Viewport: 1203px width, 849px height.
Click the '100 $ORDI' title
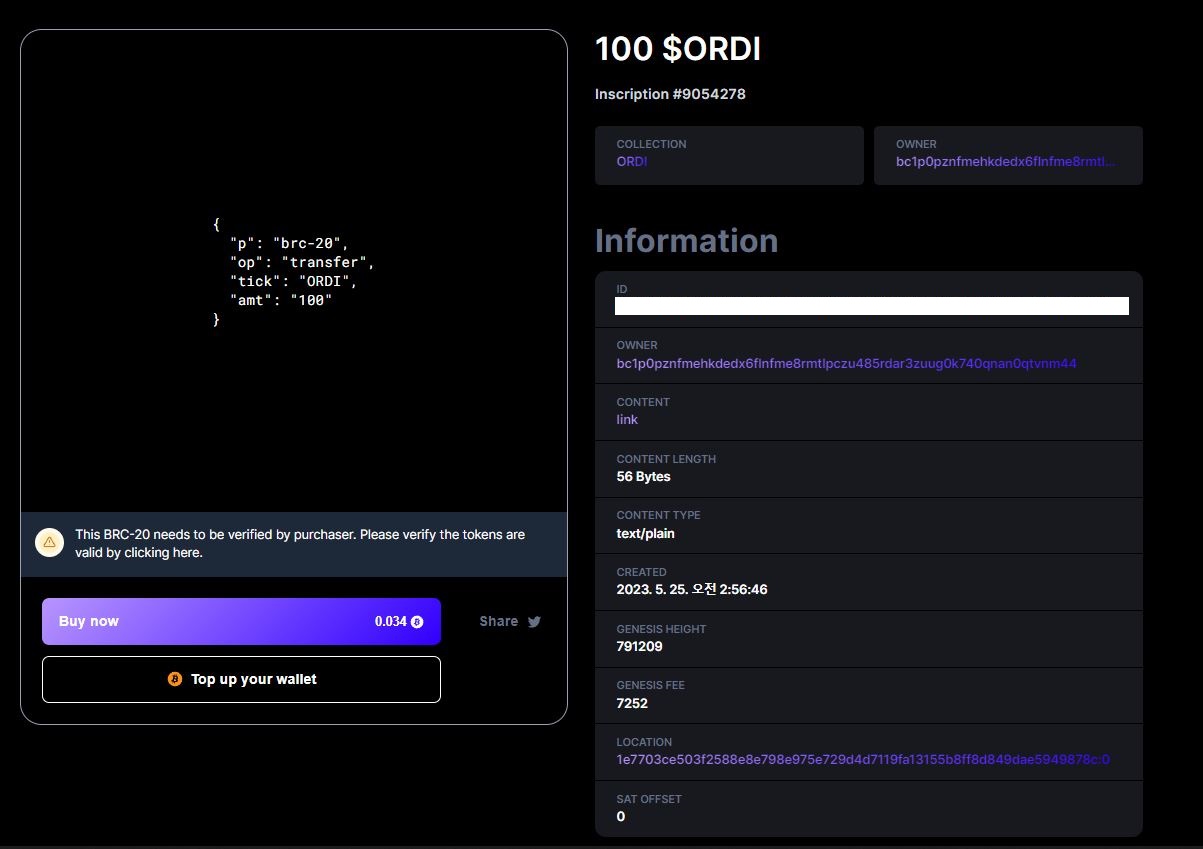[x=678, y=49]
